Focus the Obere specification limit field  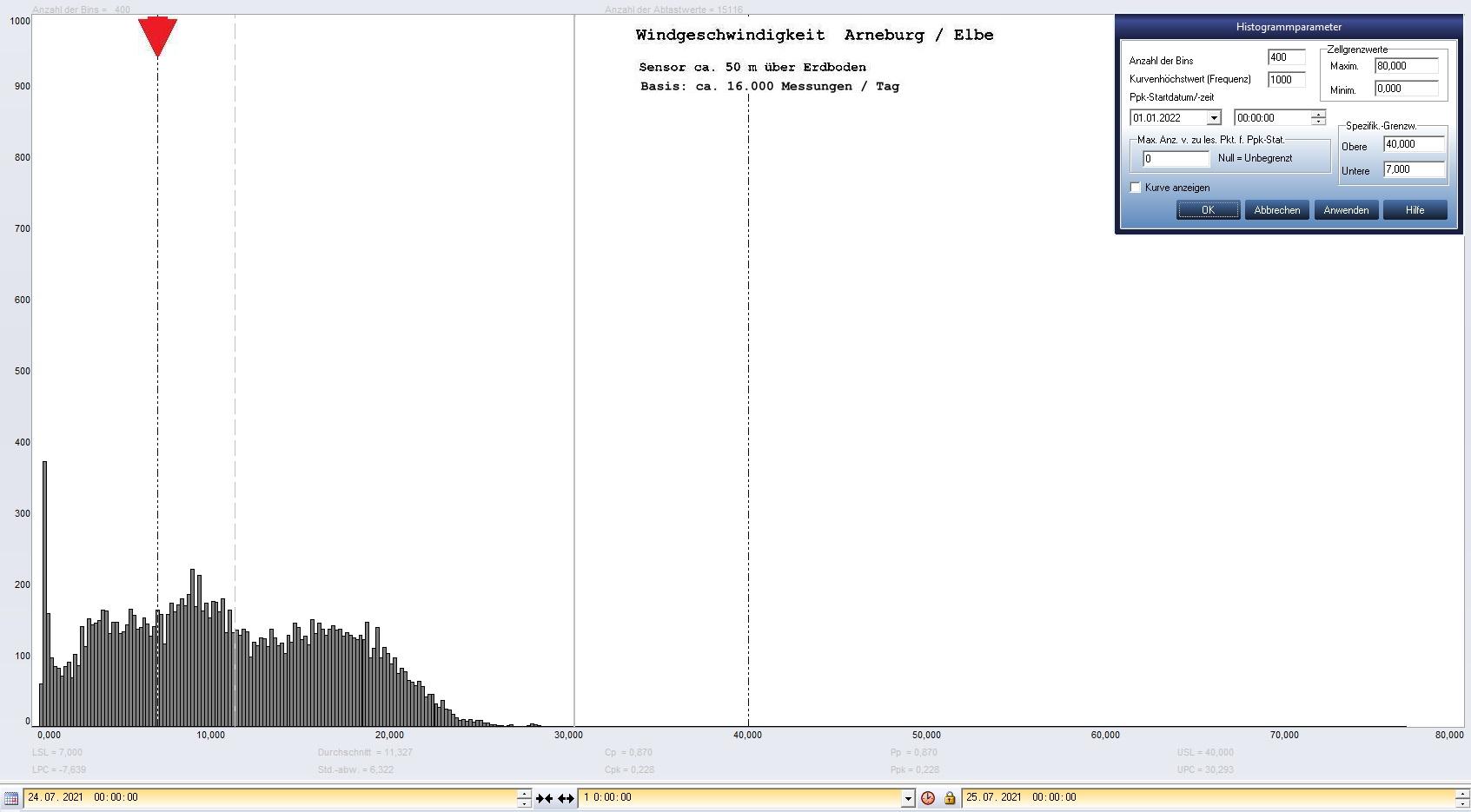(1415, 144)
